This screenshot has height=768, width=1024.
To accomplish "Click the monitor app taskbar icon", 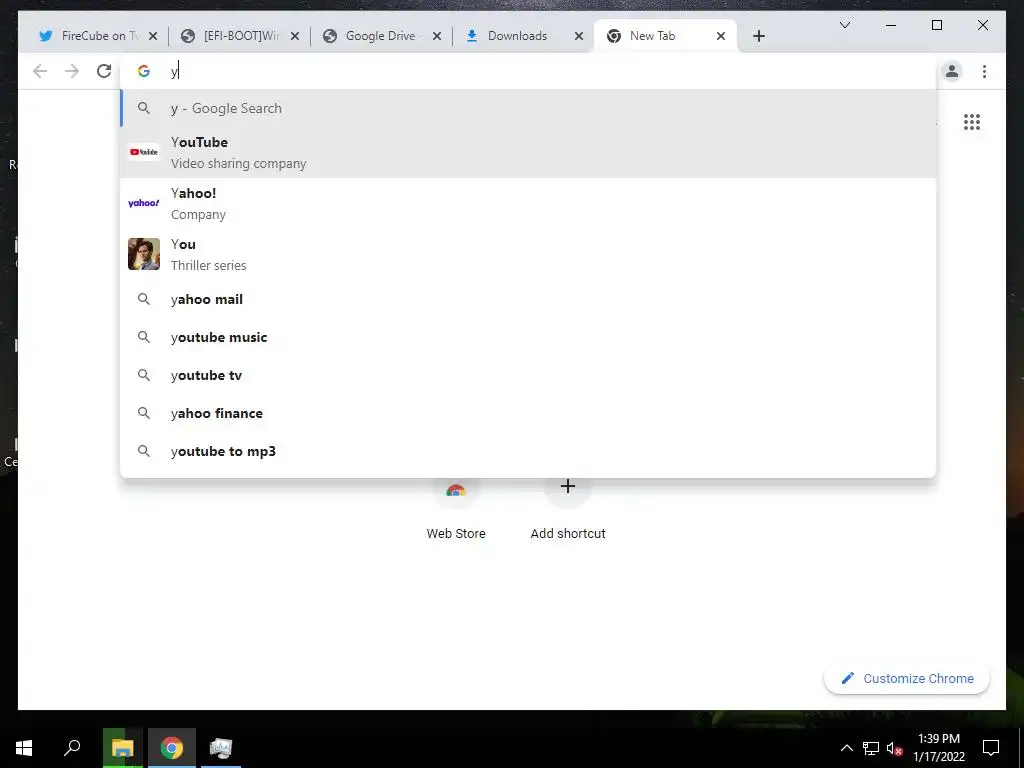I will (x=221, y=748).
